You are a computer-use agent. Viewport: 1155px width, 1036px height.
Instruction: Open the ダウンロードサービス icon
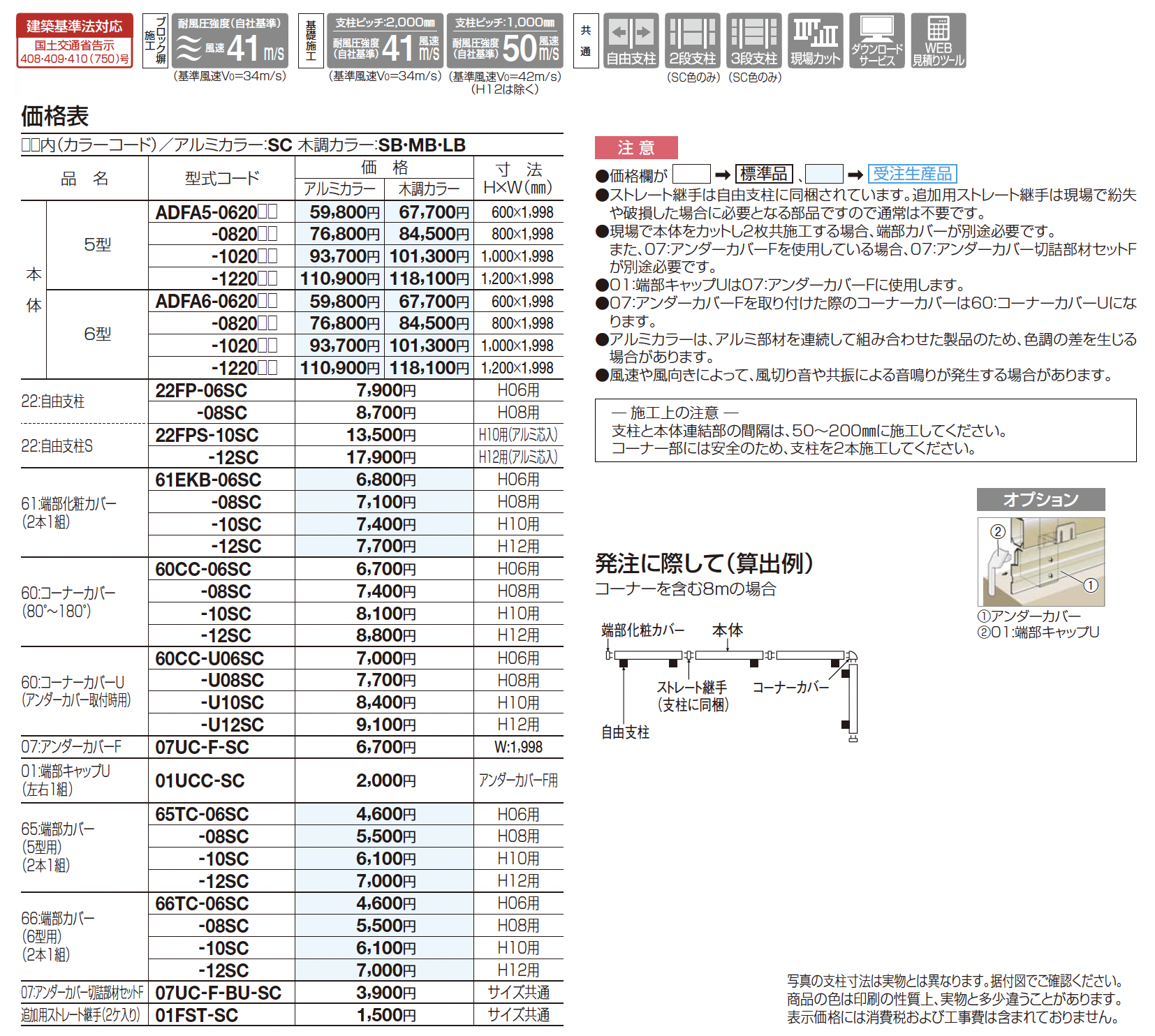876,40
